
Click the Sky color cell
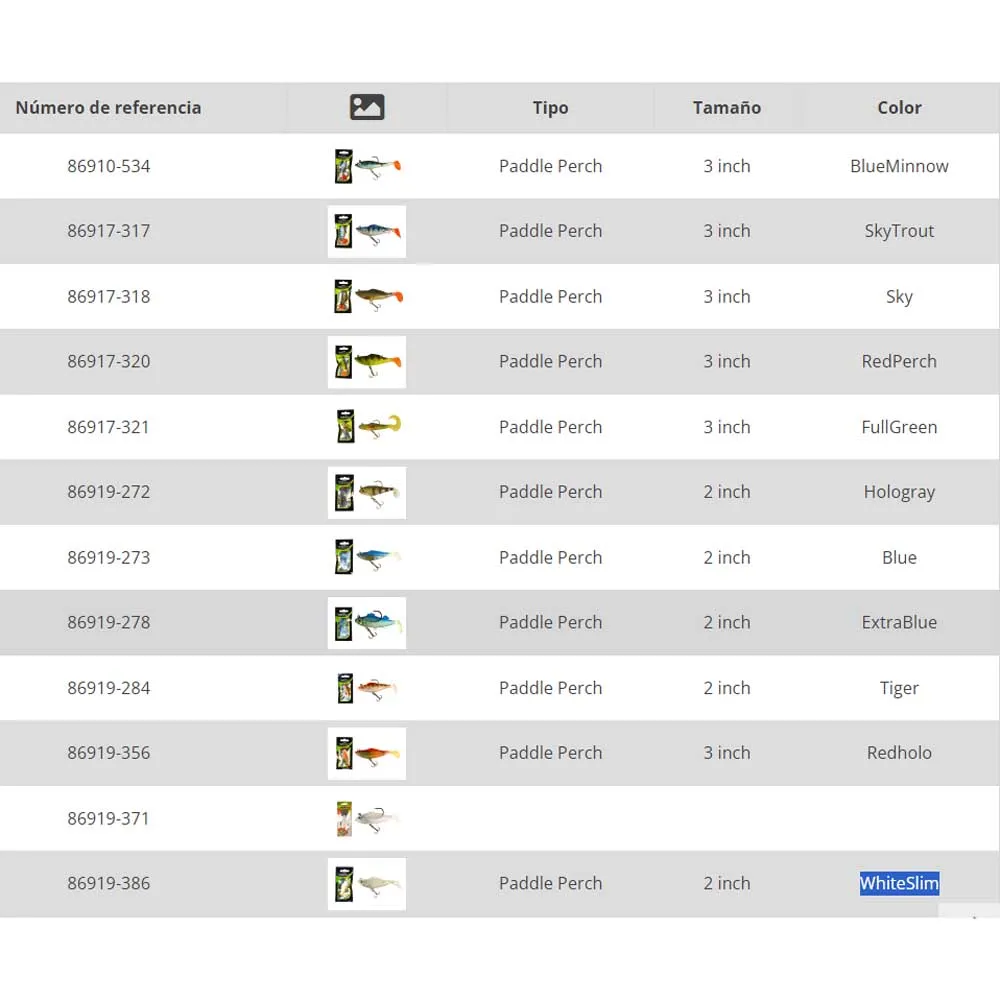click(899, 297)
